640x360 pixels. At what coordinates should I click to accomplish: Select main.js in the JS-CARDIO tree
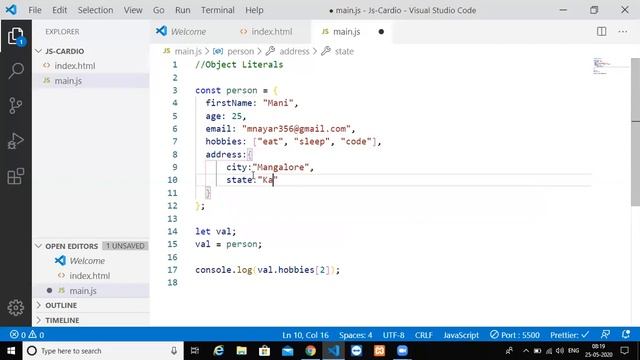pos(68,80)
